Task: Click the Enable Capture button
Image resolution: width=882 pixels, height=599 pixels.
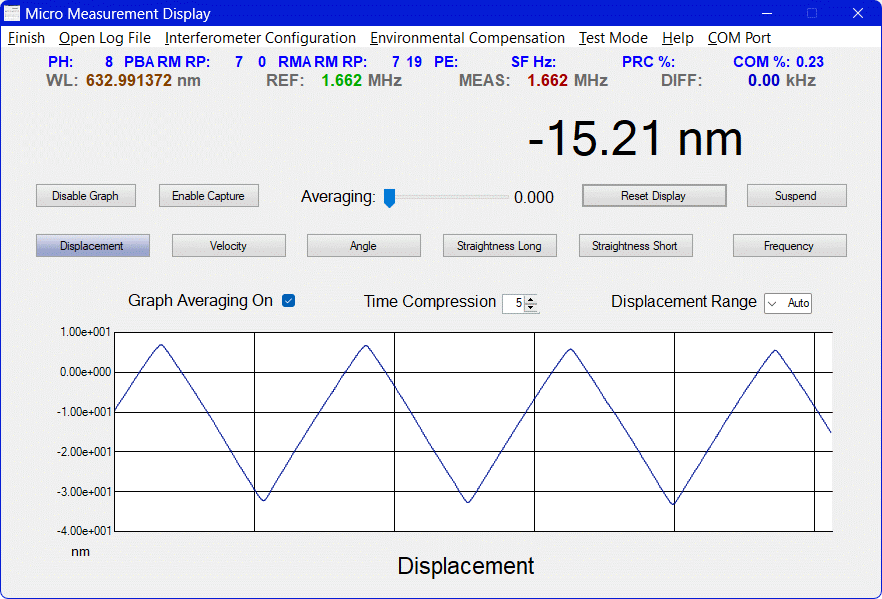Action: [x=208, y=196]
